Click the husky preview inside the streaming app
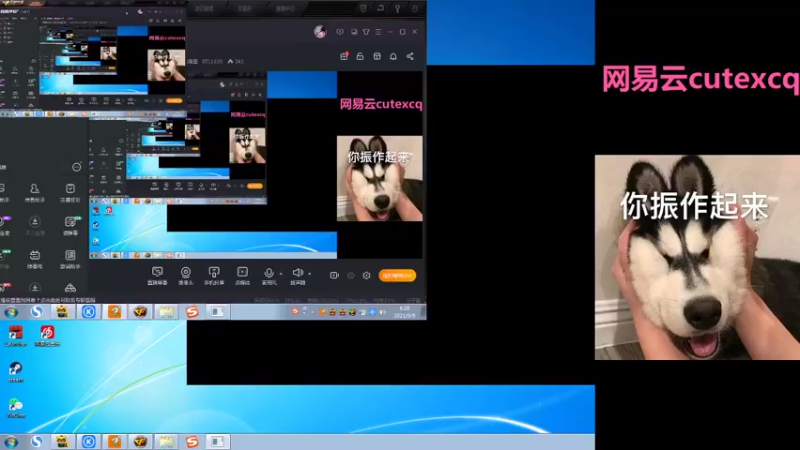800x450 pixels. click(380, 178)
